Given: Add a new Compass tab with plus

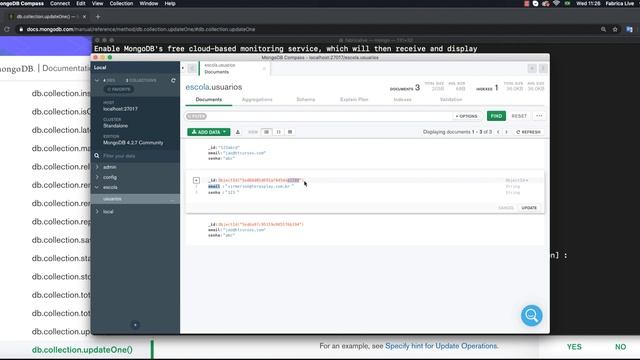Looking at the screenshot, I should click(532, 68).
